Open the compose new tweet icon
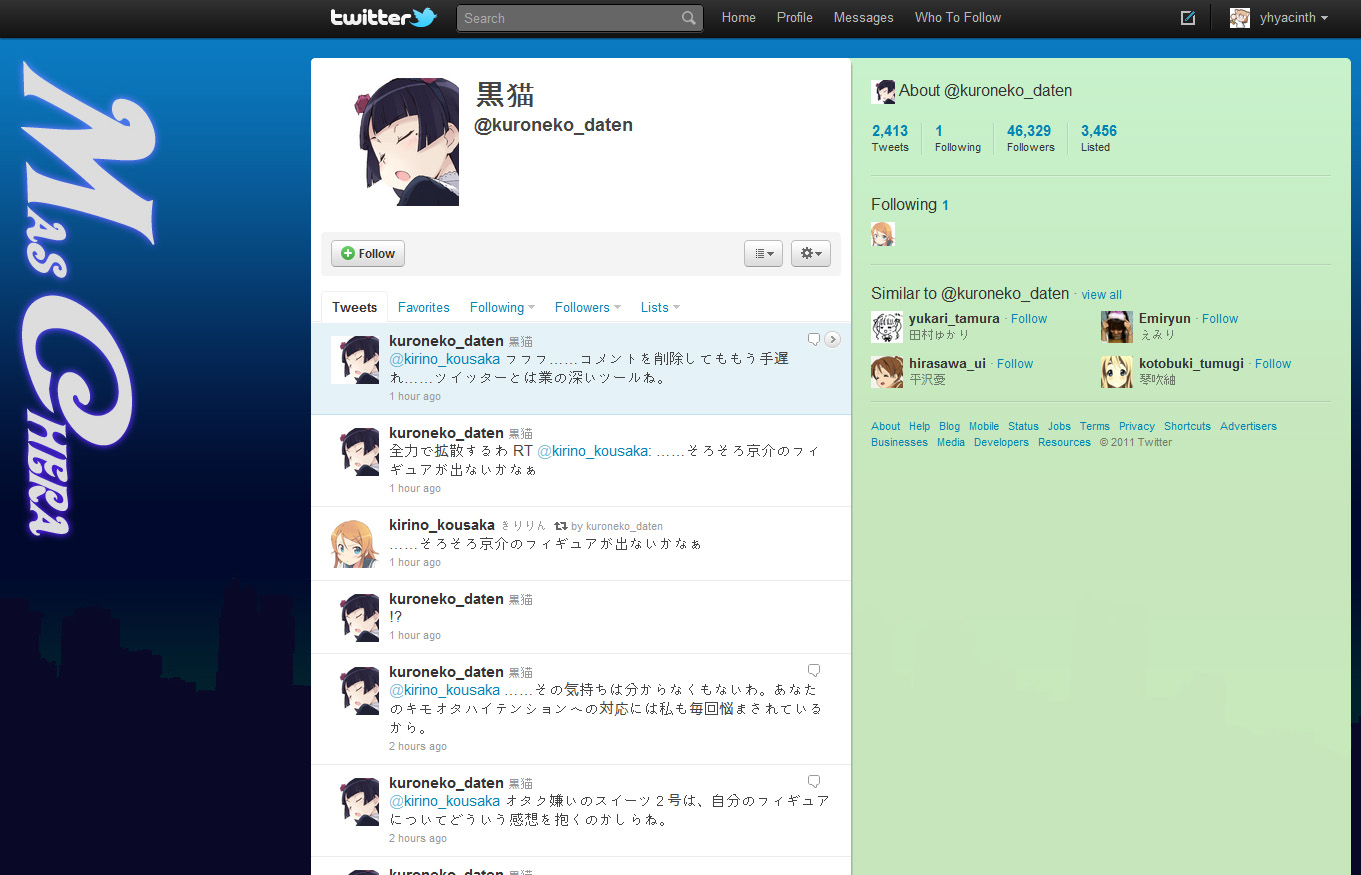This screenshot has width=1361, height=875. coord(1188,18)
